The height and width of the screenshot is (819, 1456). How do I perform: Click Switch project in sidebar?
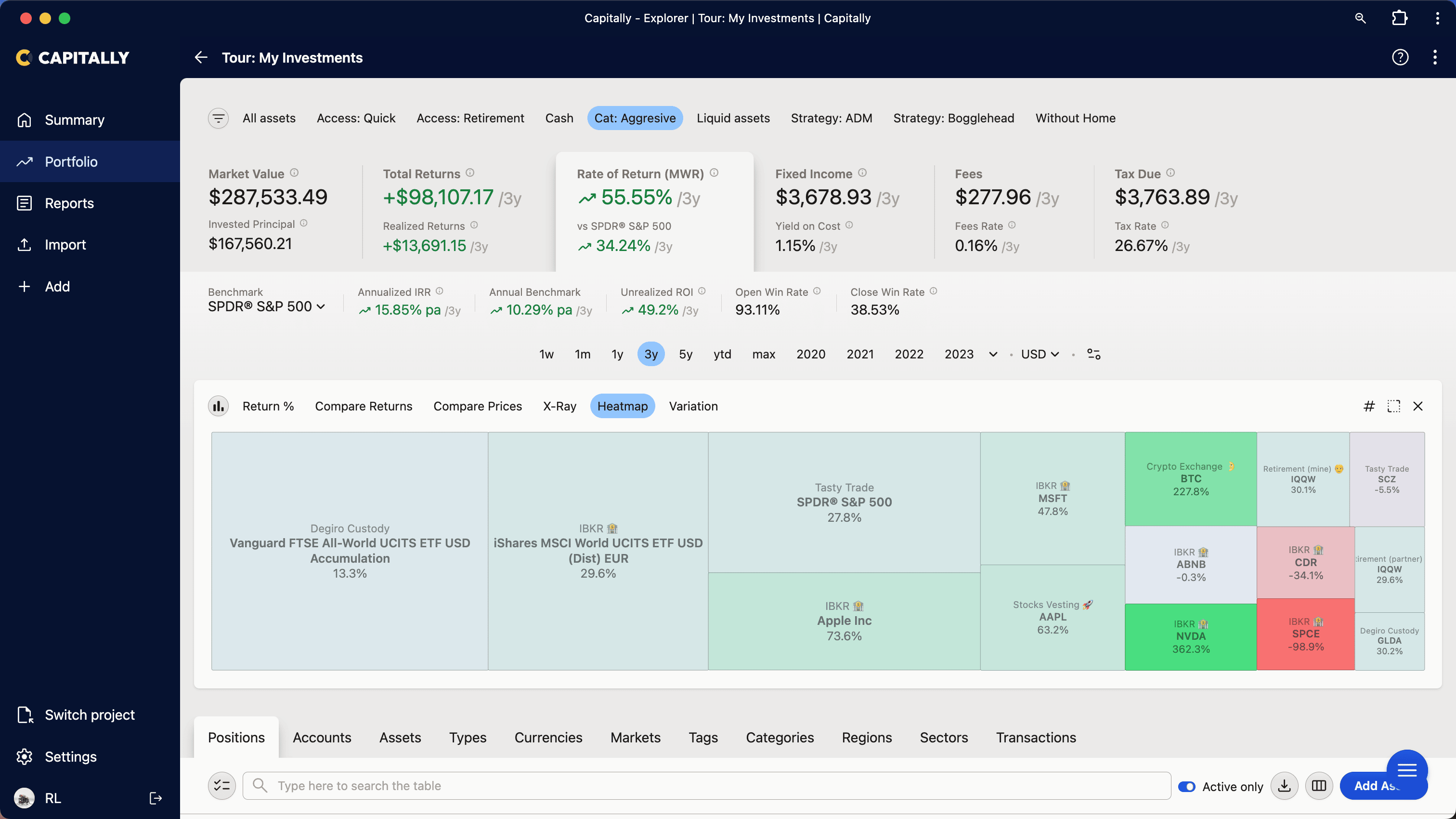point(90,715)
